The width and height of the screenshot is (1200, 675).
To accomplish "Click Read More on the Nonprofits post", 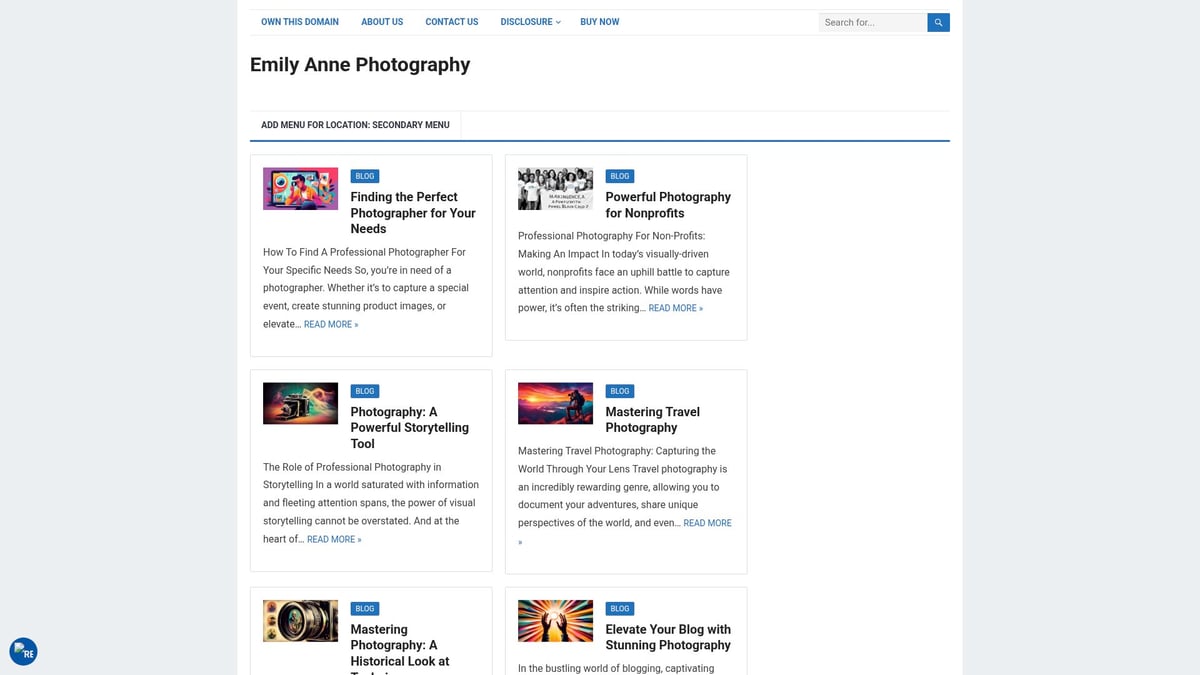I will point(675,309).
